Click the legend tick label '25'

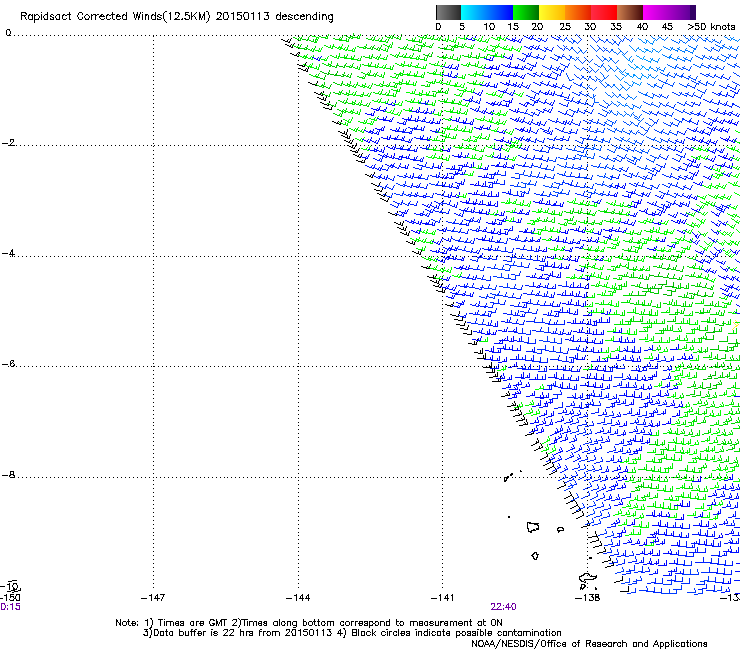point(565,27)
